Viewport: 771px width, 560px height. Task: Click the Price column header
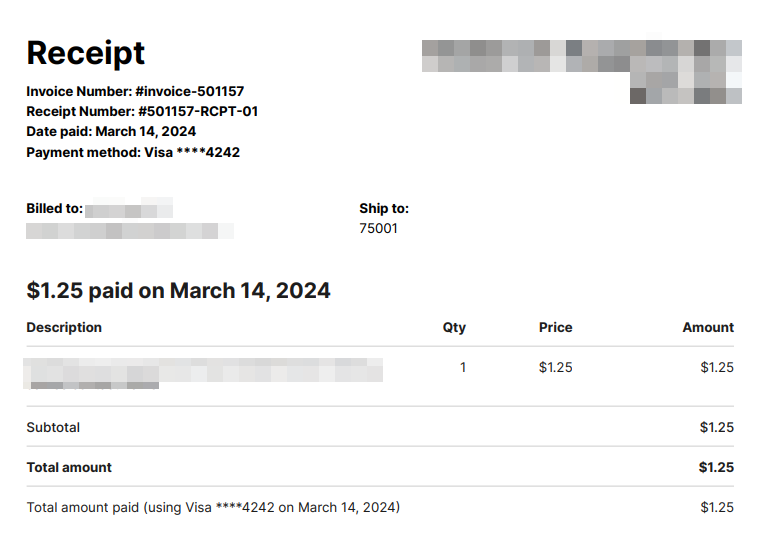click(x=555, y=327)
